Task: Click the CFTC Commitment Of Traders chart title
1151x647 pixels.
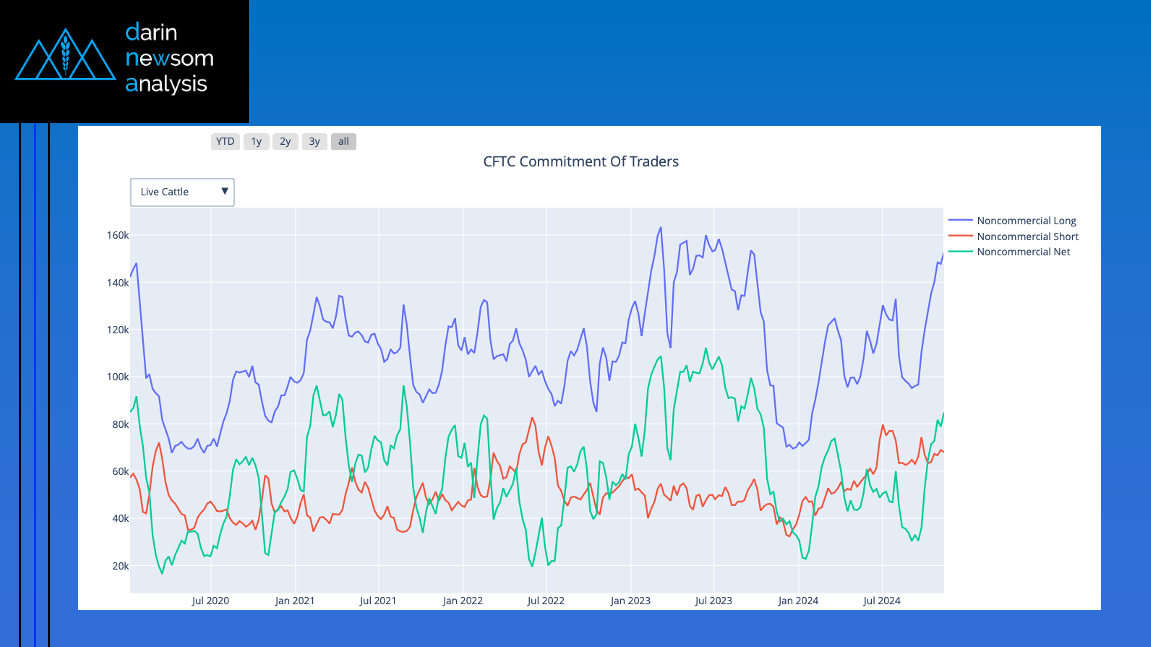Action: [x=581, y=162]
